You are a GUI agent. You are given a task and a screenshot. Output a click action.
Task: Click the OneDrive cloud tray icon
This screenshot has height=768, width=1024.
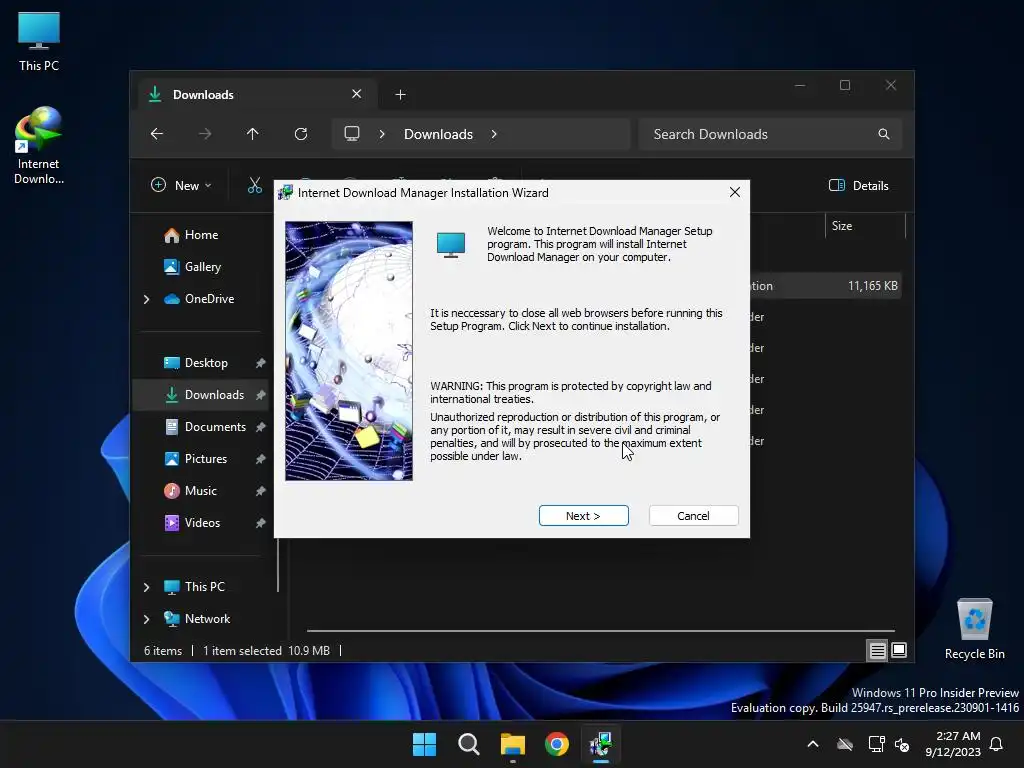pyautogui.click(x=845, y=744)
